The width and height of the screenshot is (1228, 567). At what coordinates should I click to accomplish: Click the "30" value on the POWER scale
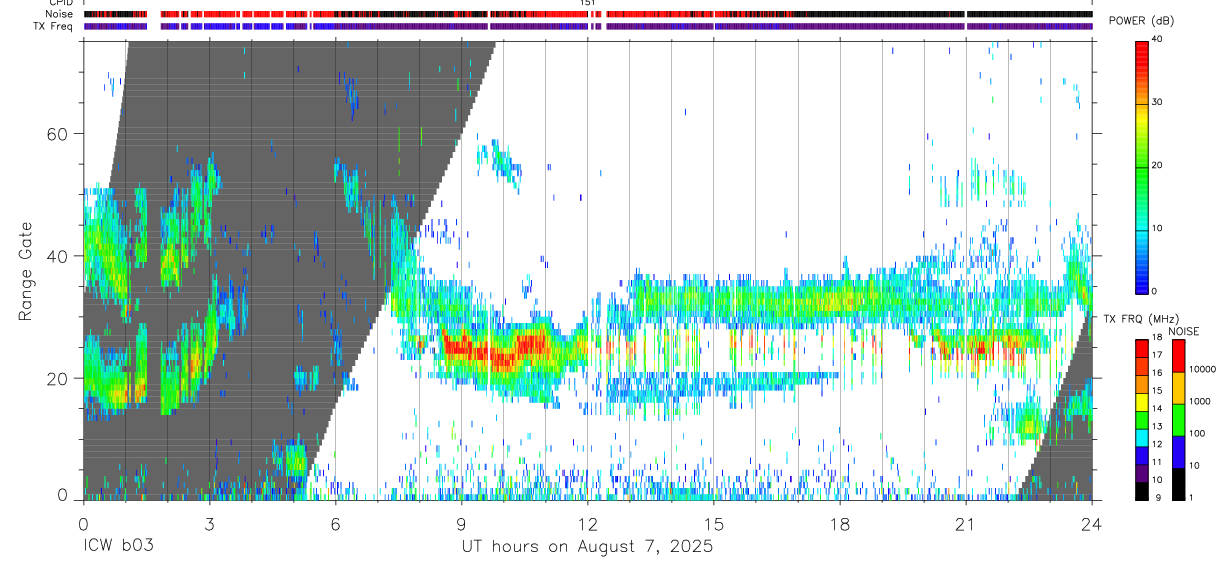pyautogui.click(x=1157, y=102)
